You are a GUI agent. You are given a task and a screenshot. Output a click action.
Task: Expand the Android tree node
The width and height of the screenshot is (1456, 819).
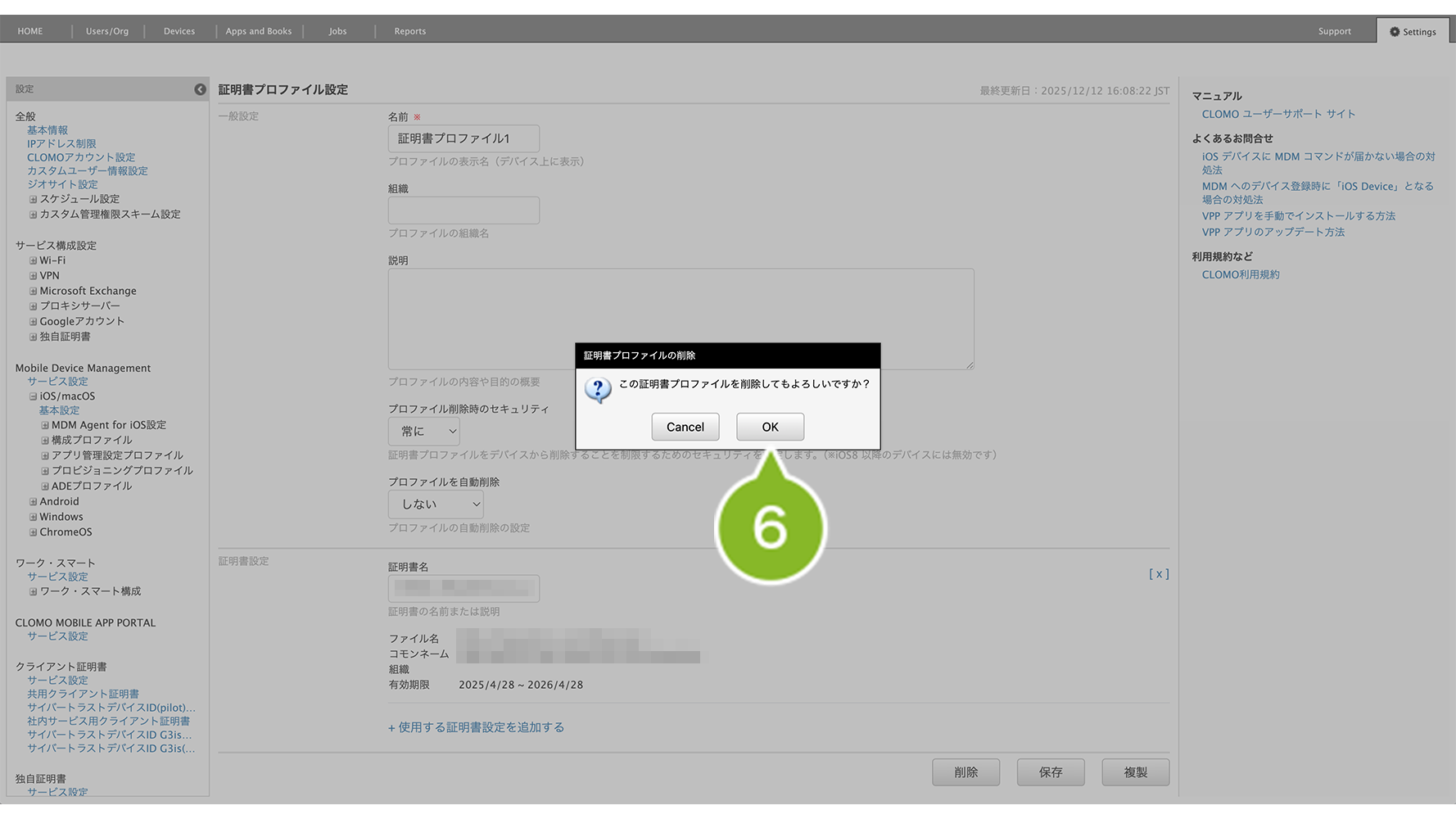34,502
